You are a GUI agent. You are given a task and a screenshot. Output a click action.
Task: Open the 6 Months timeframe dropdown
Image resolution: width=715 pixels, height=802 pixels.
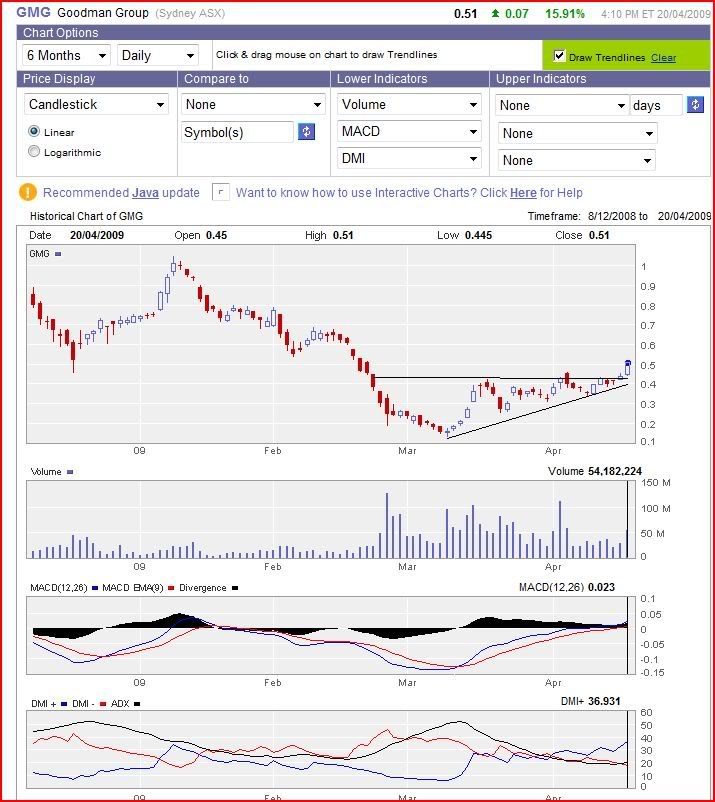[x=66, y=55]
